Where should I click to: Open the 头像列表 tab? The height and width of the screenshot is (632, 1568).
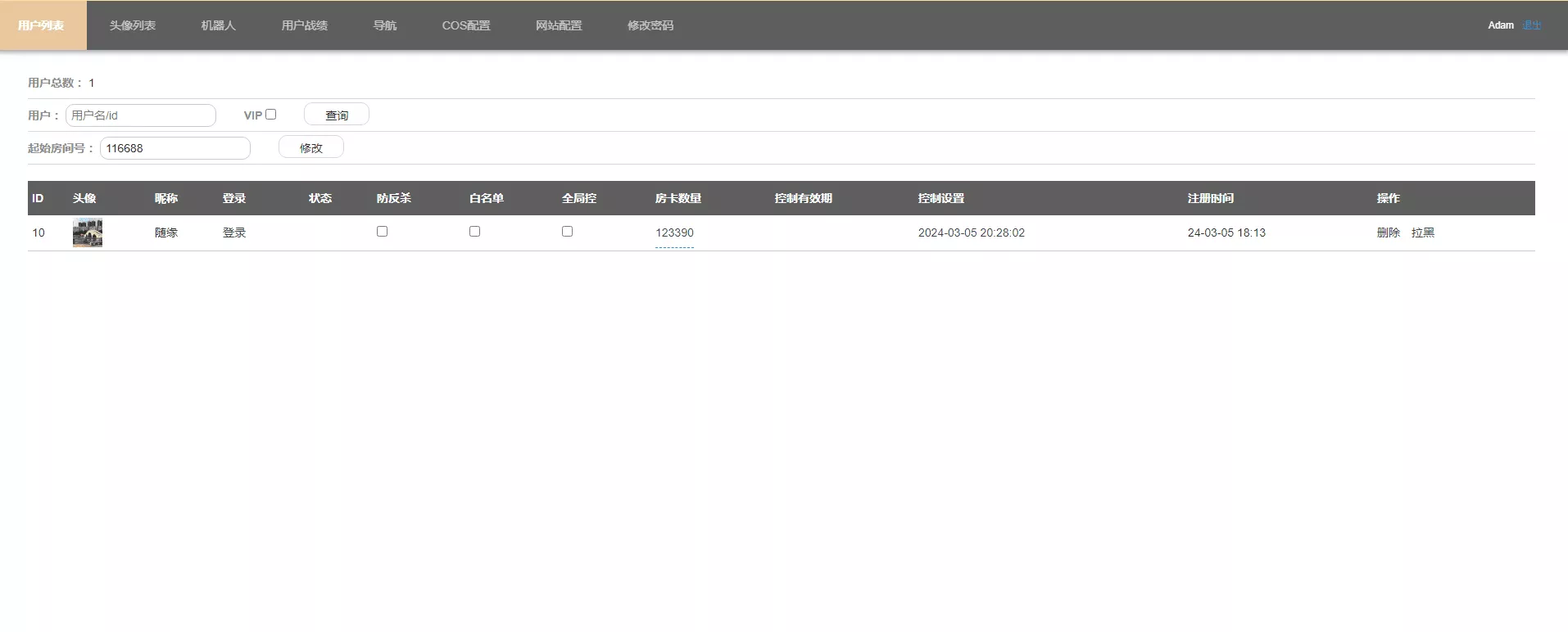tap(132, 25)
